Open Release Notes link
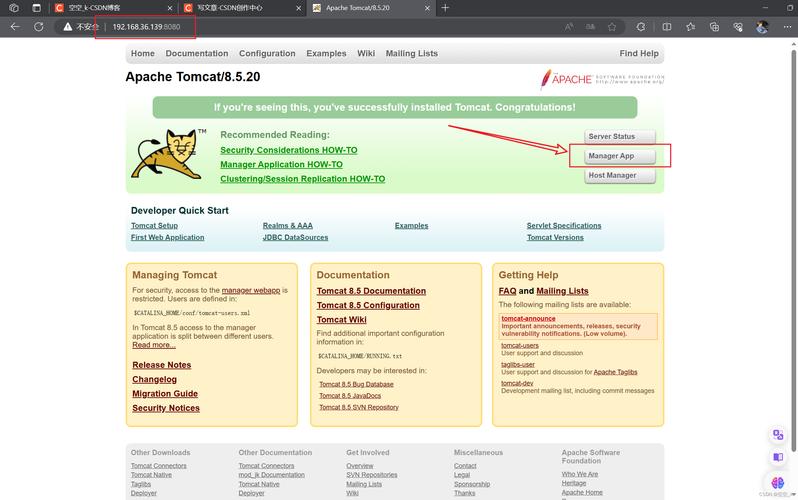This screenshot has width=798, height=500. click(162, 365)
